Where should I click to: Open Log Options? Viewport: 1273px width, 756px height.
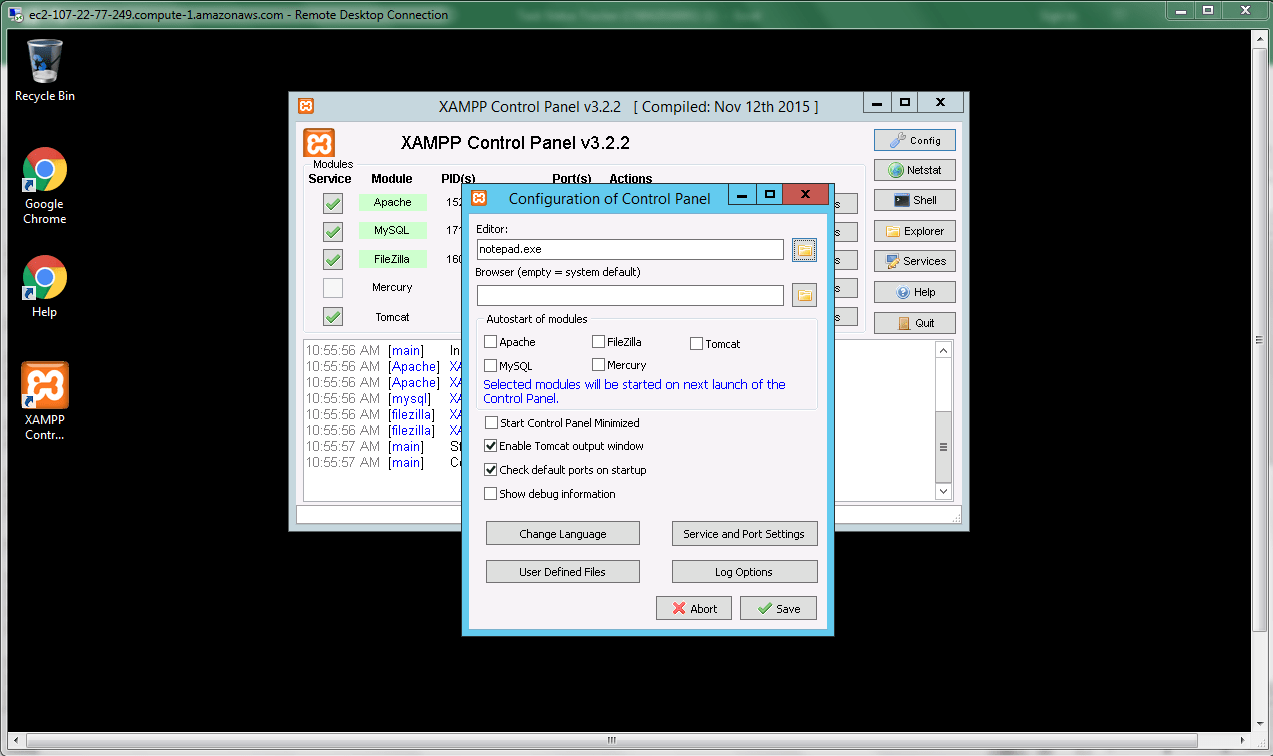[744, 572]
